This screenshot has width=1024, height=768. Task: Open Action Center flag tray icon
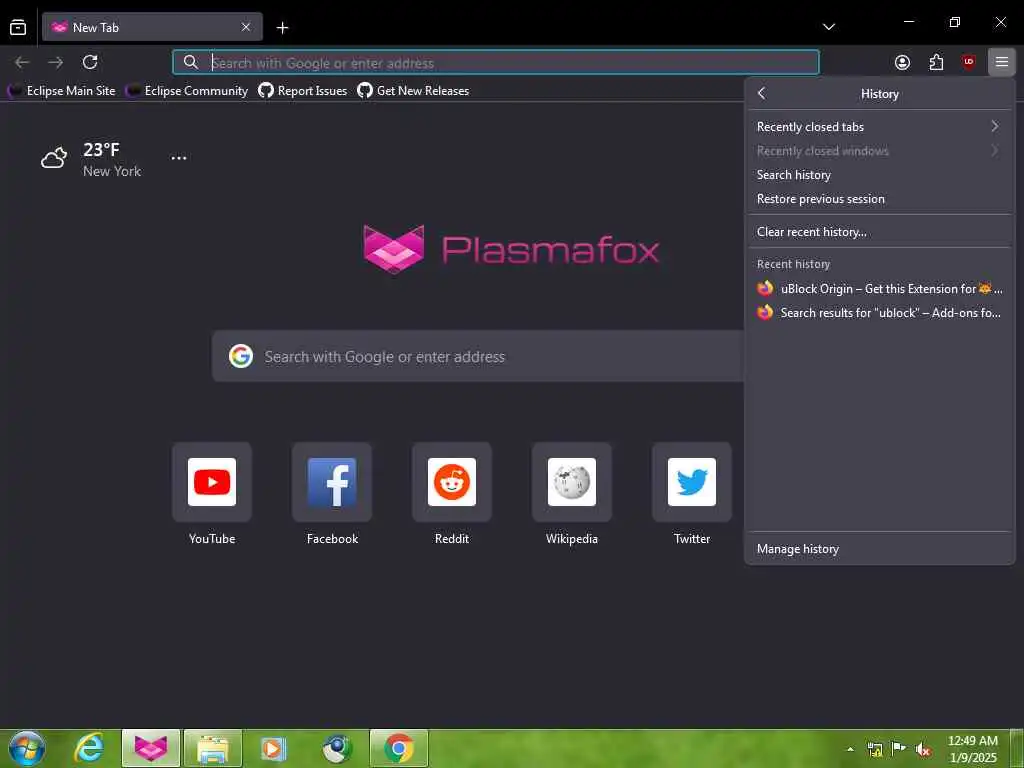pos(899,749)
